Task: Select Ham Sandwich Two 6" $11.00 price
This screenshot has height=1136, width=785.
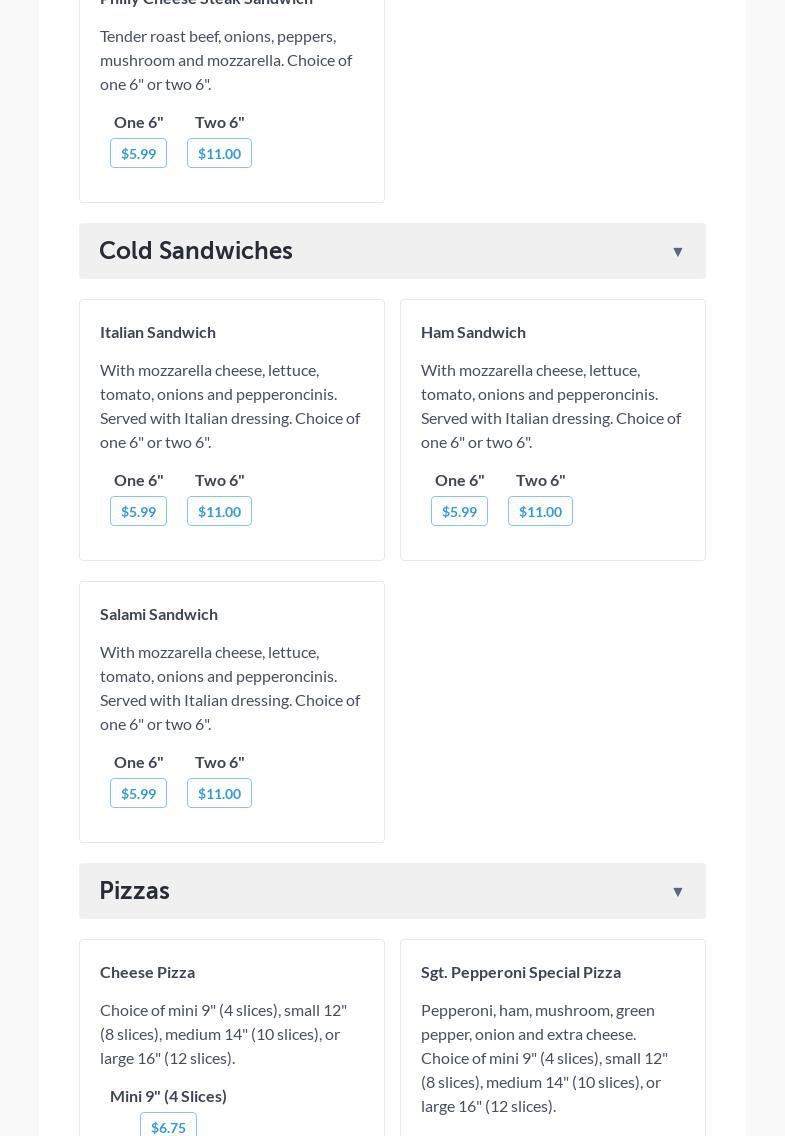Action: click(540, 511)
